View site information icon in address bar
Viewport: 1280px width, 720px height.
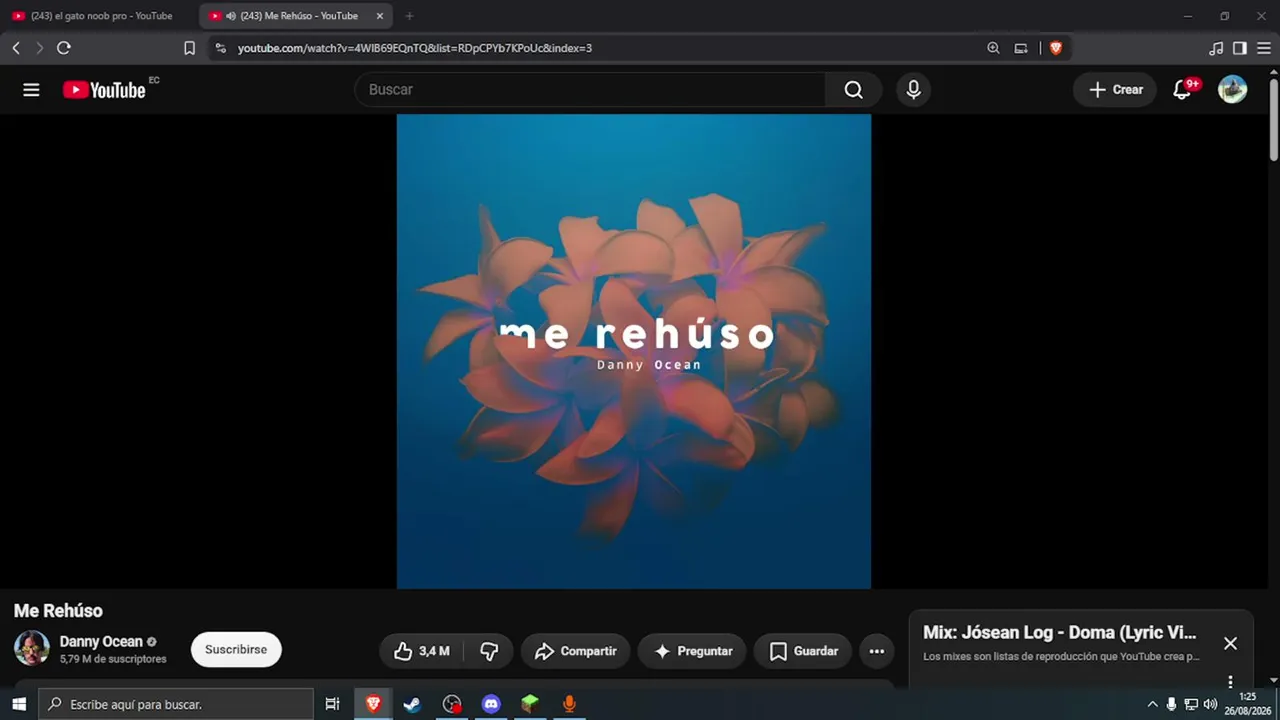click(221, 48)
